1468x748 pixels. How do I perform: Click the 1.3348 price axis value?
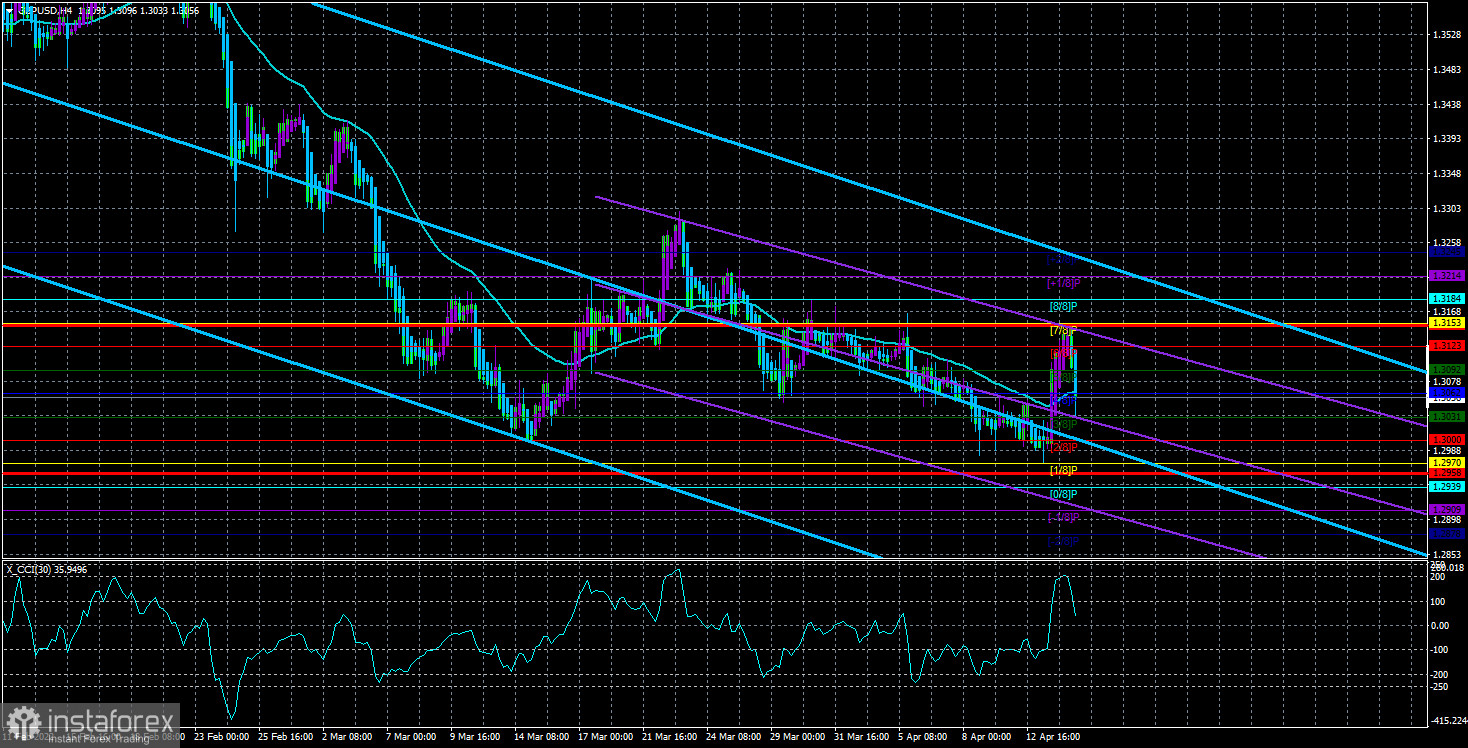click(1447, 174)
